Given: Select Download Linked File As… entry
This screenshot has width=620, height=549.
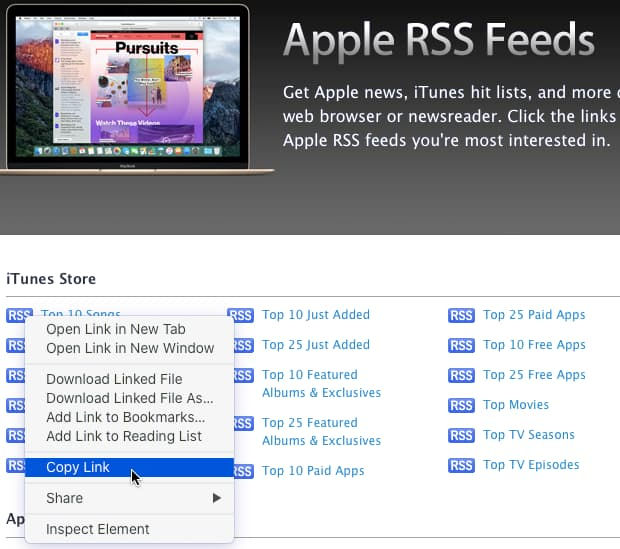Looking at the screenshot, I should coord(129,398).
